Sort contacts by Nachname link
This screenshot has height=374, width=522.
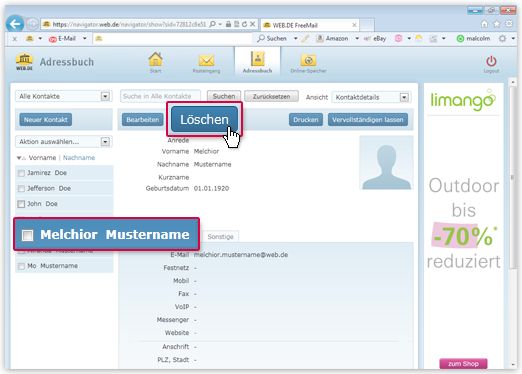pos(79,158)
